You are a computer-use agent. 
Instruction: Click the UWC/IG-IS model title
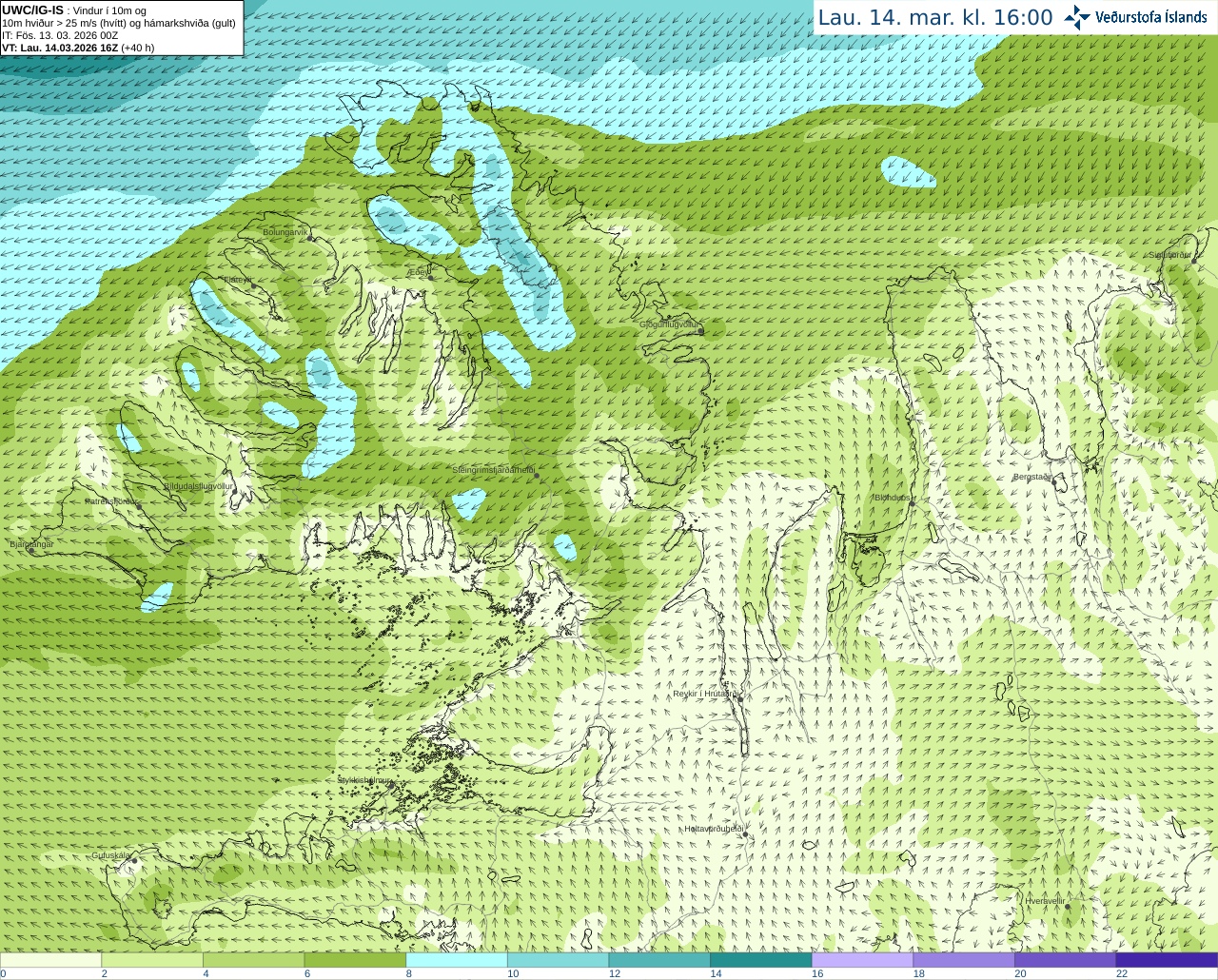(33, 10)
